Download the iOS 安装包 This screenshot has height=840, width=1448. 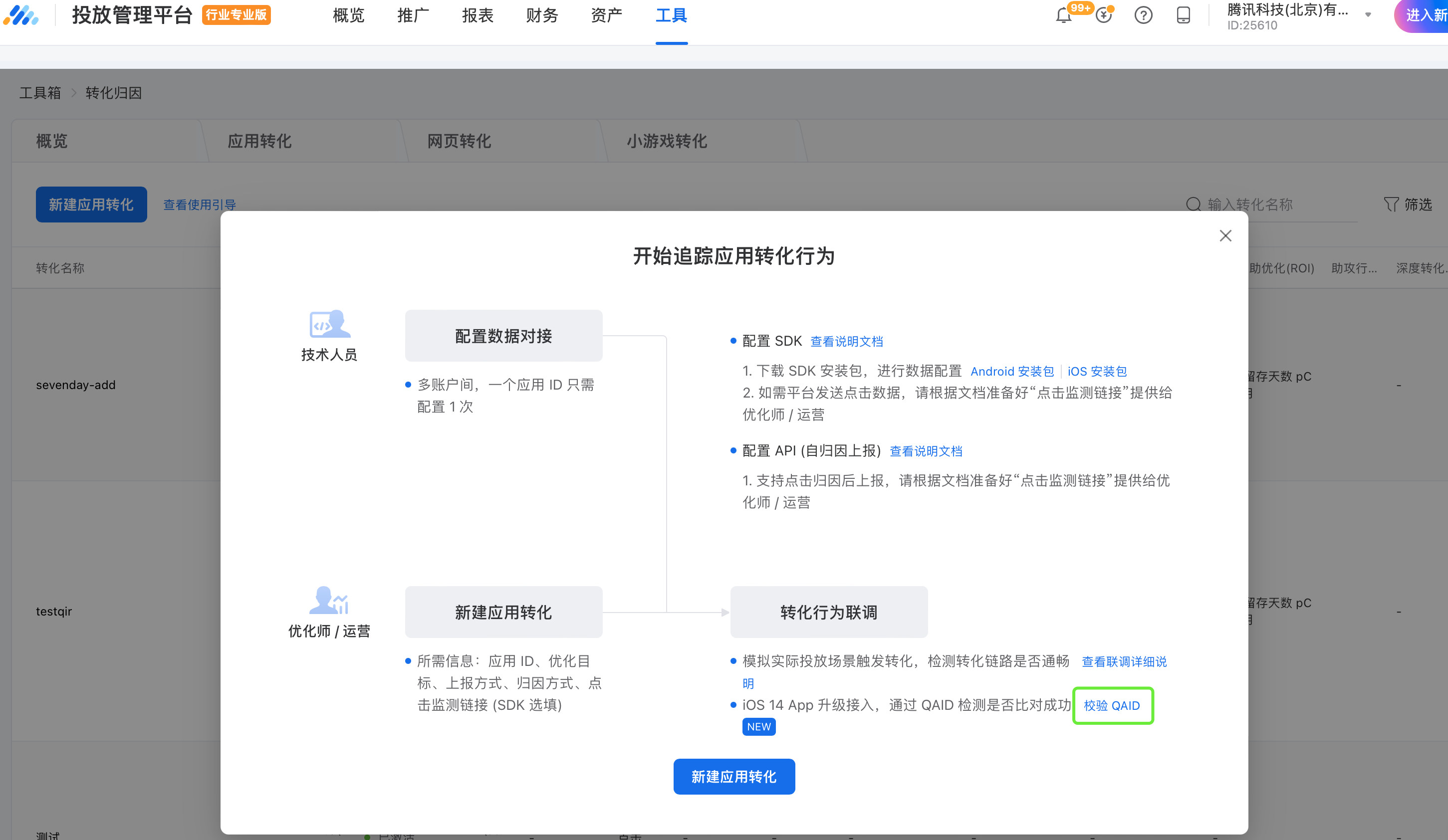point(1097,371)
